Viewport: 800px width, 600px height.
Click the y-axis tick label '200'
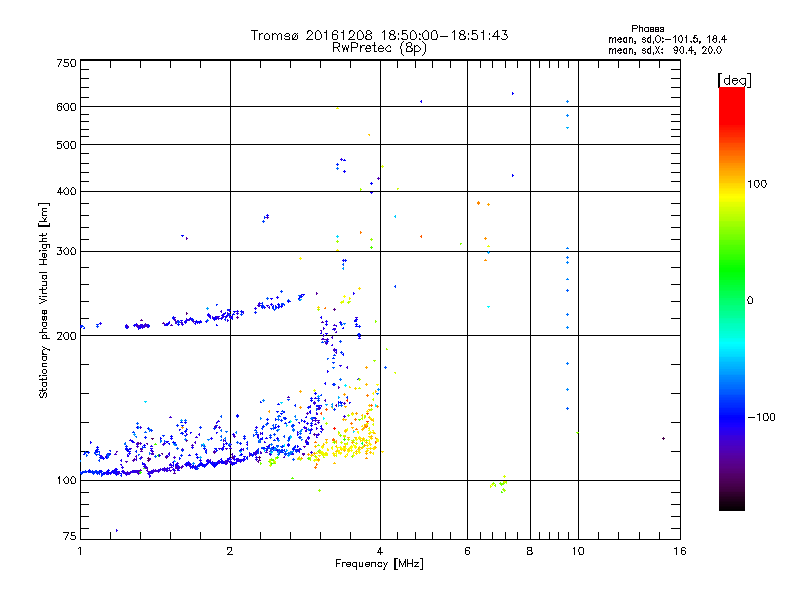[66, 336]
